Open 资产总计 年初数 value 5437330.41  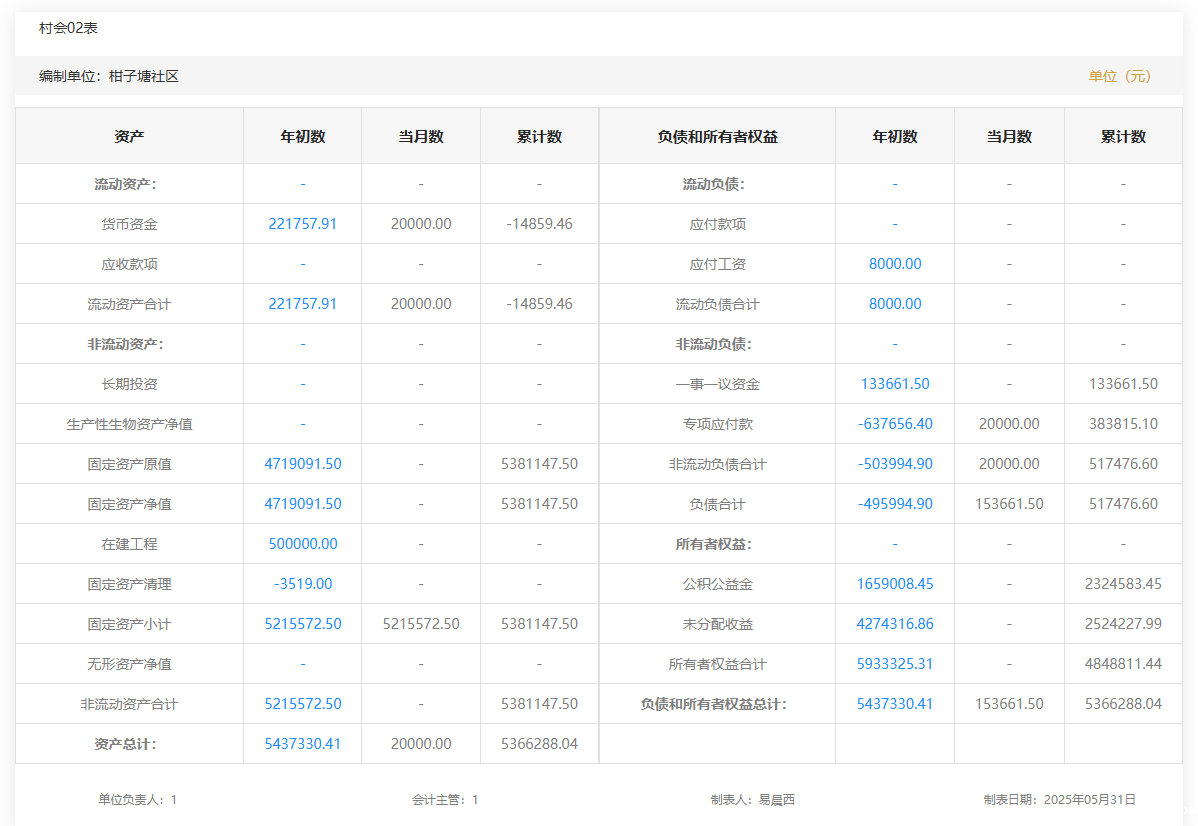(302, 744)
